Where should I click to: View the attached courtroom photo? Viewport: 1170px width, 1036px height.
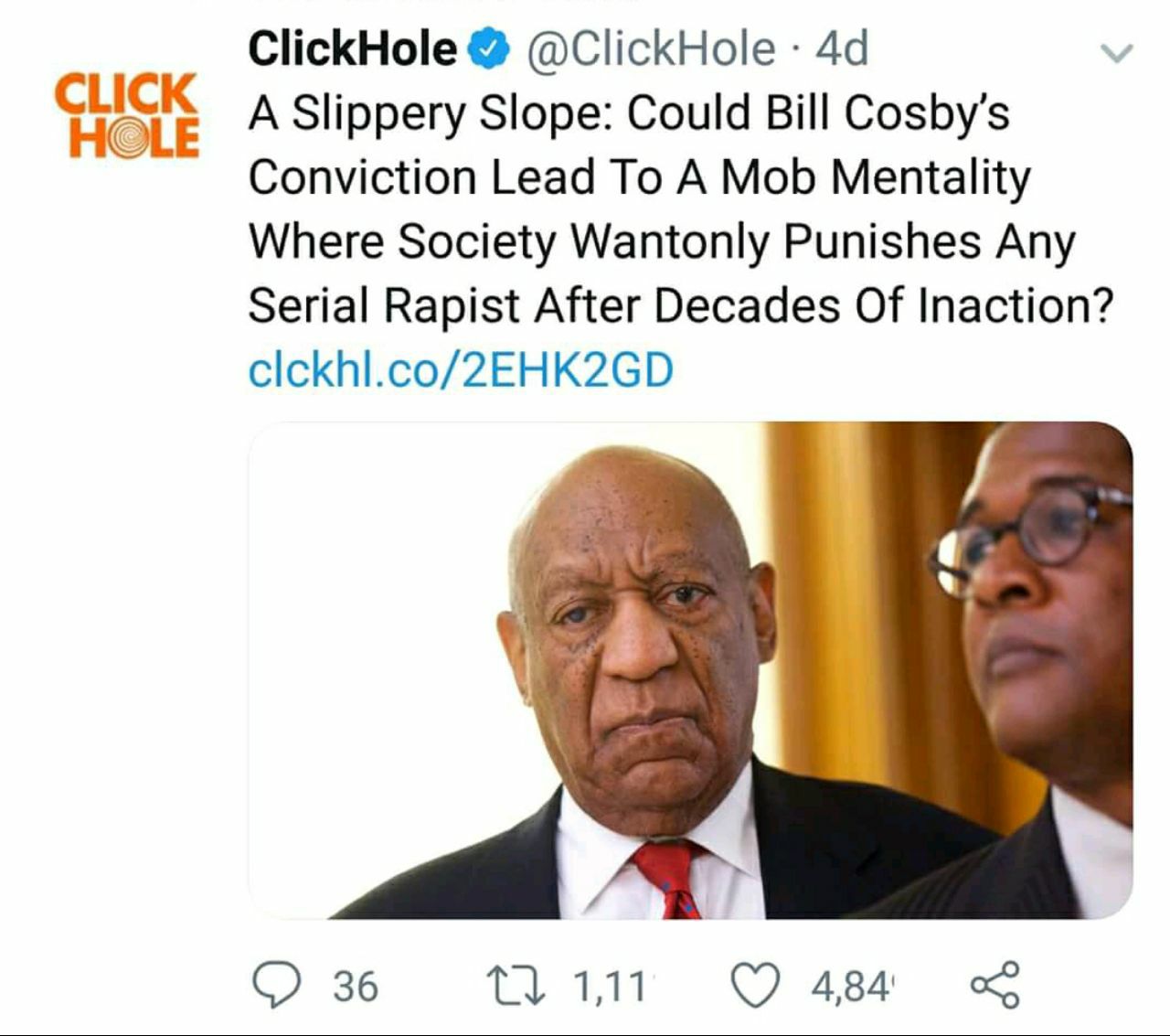point(691,670)
